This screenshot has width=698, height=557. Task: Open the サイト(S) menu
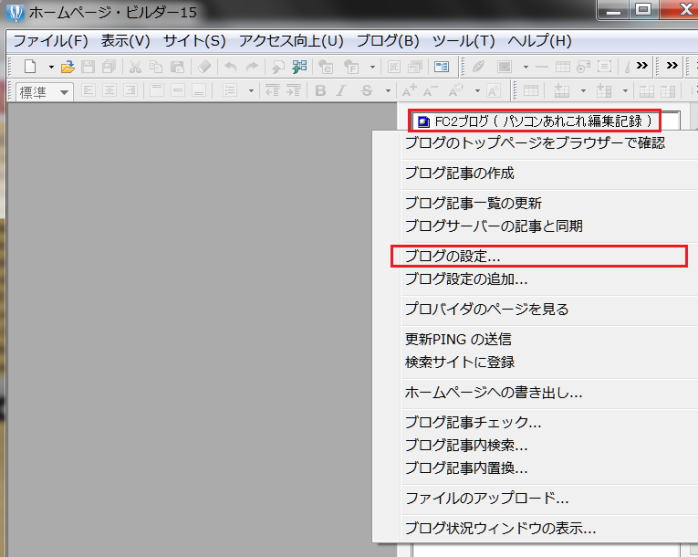[x=195, y=41]
